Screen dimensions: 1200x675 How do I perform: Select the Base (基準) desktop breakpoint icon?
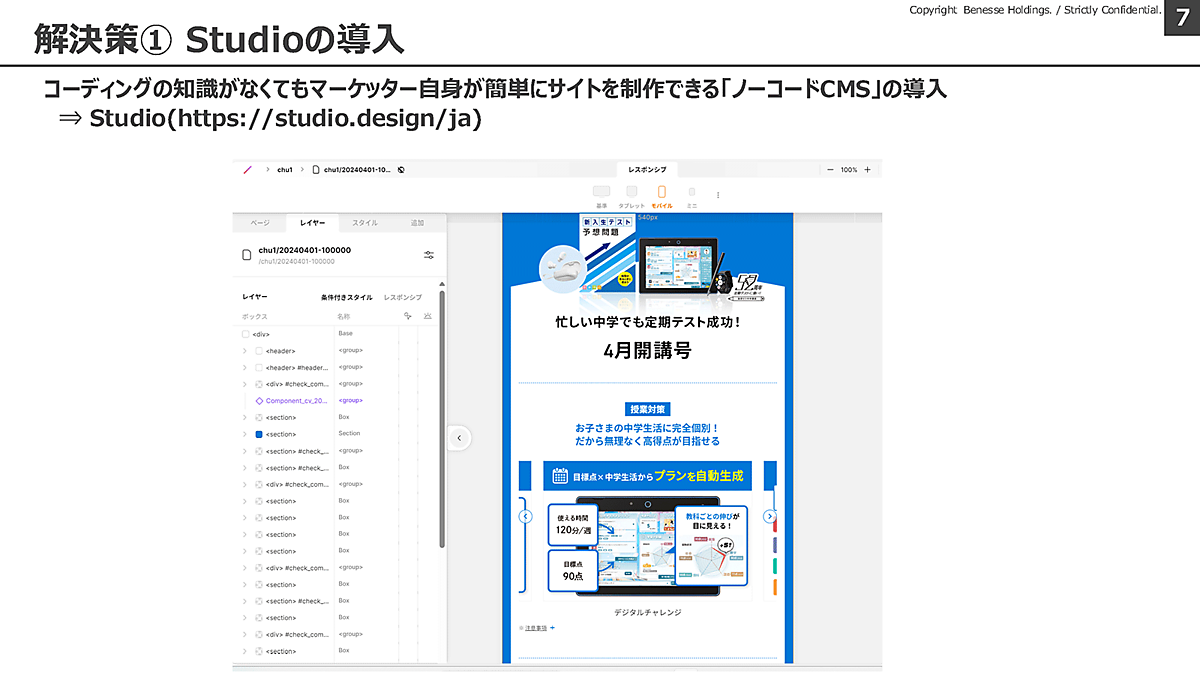(x=601, y=192)
